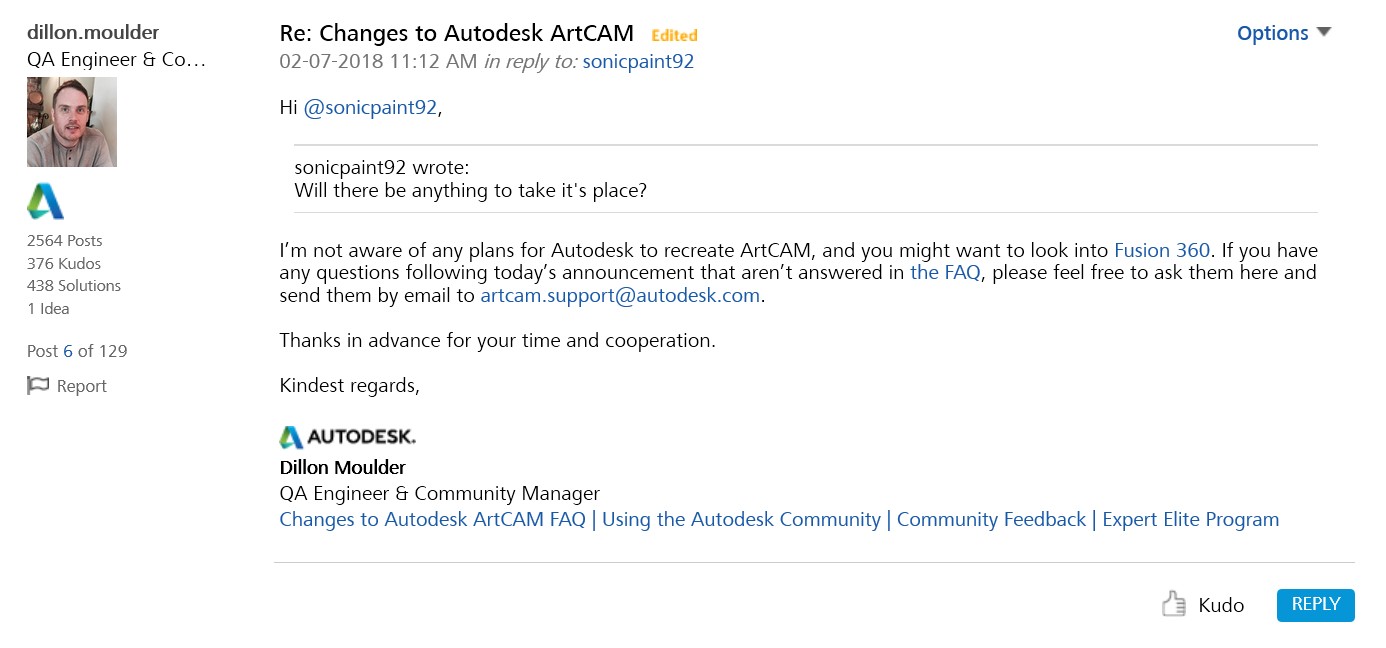Click the @sonicpaint92 mention
This screenshot has width=1386, height=648.
point(370,108)
